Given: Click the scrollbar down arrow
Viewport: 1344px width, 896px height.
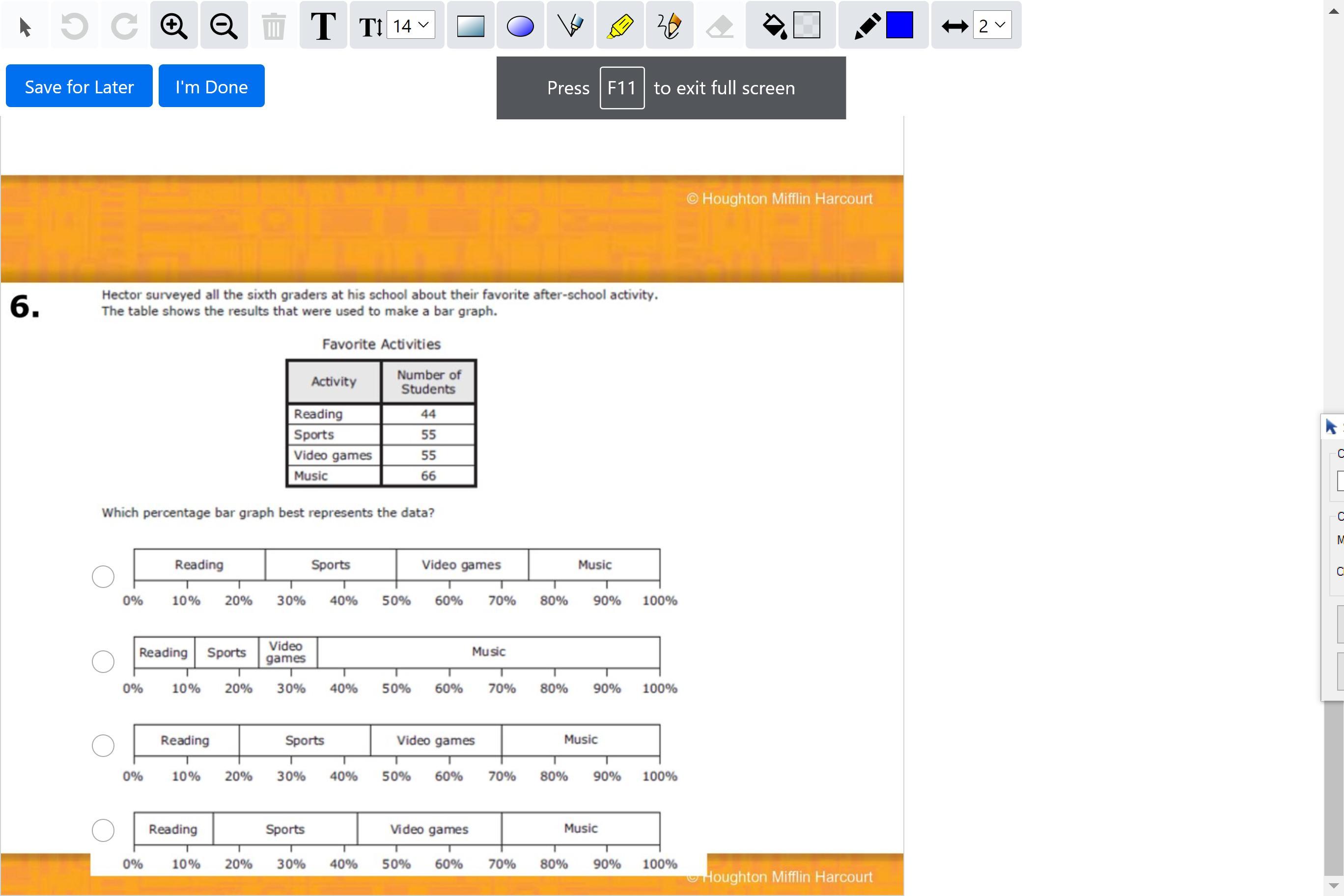Looking at the screenshot, I should (1333, 886).
